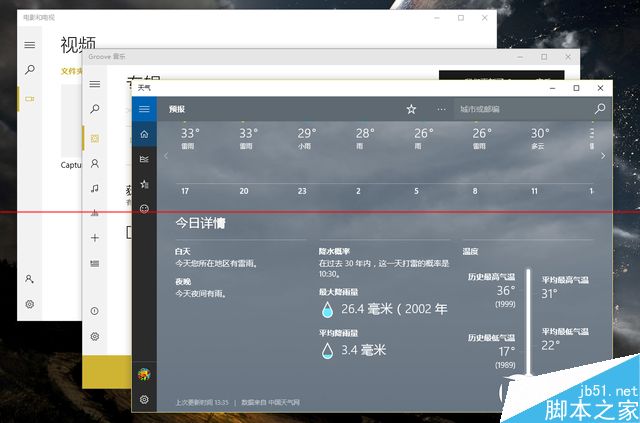640x423 pixels.
Task: Open Now Playing icon in Groove Music sidebar
Action: point(95,213)
